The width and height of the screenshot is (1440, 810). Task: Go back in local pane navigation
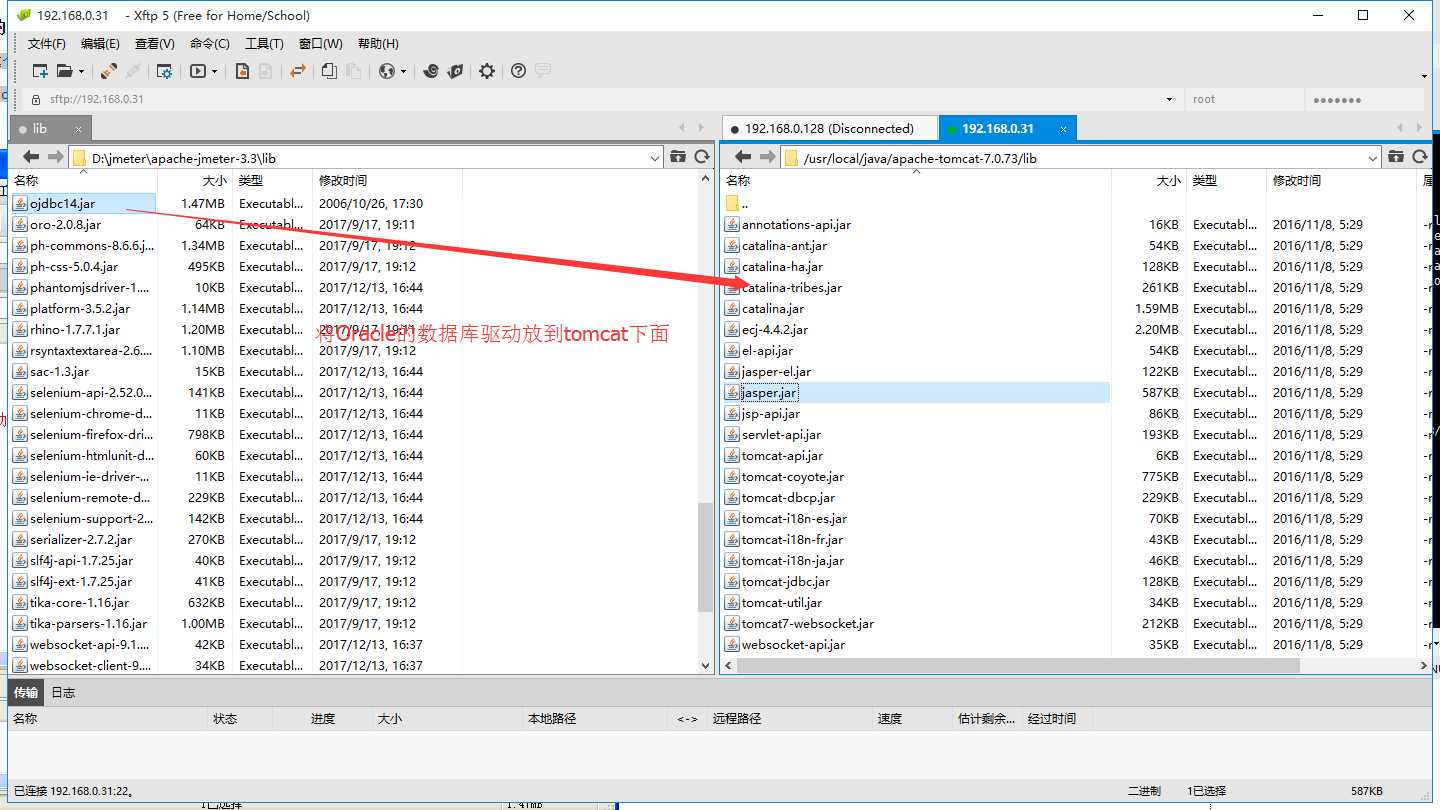(x=31, y=157)
